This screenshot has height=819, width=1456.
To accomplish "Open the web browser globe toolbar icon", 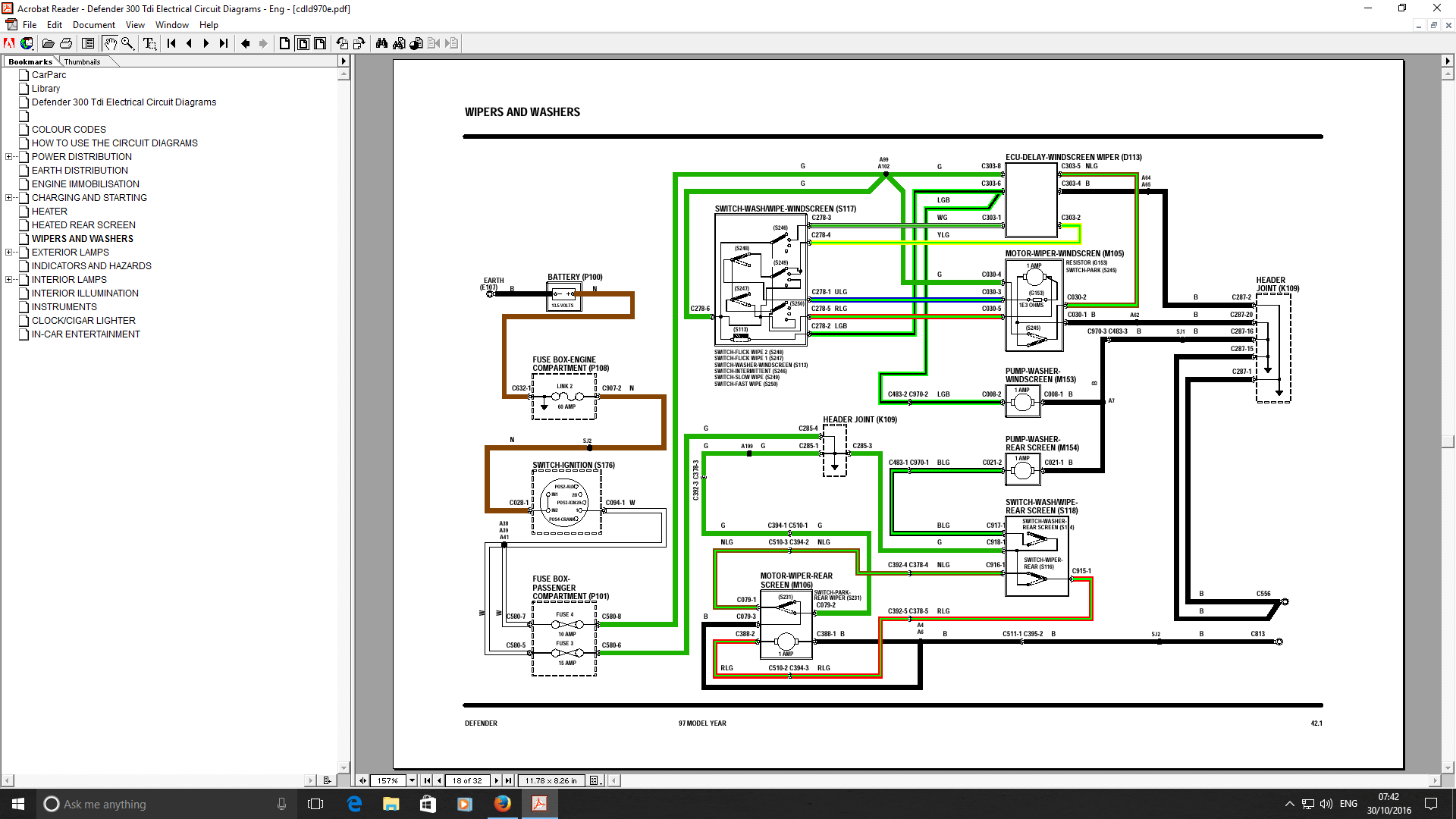I will (x=27, y=43).
